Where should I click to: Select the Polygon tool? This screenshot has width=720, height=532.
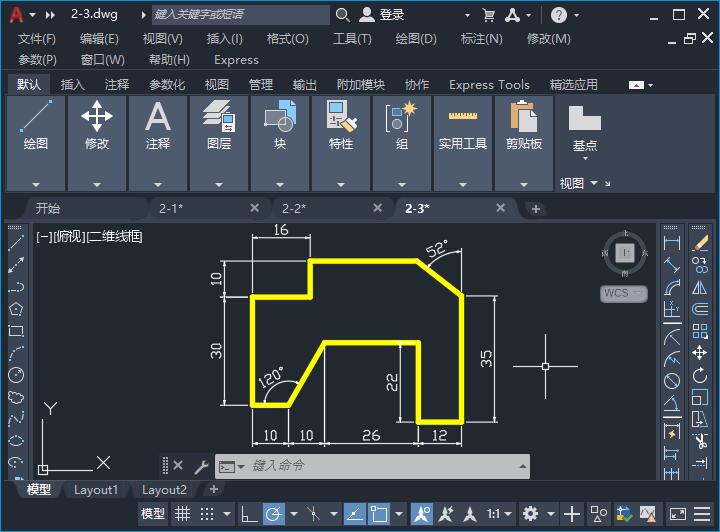(16, 309)
